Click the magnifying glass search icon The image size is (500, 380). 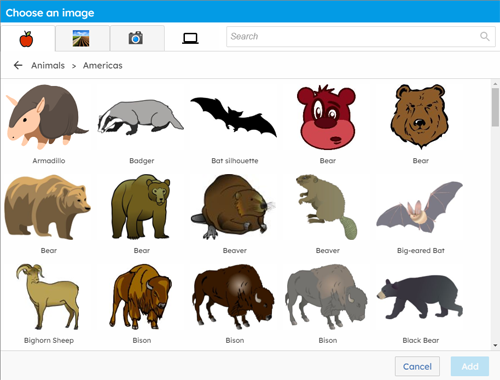click(x=485, y=36)
